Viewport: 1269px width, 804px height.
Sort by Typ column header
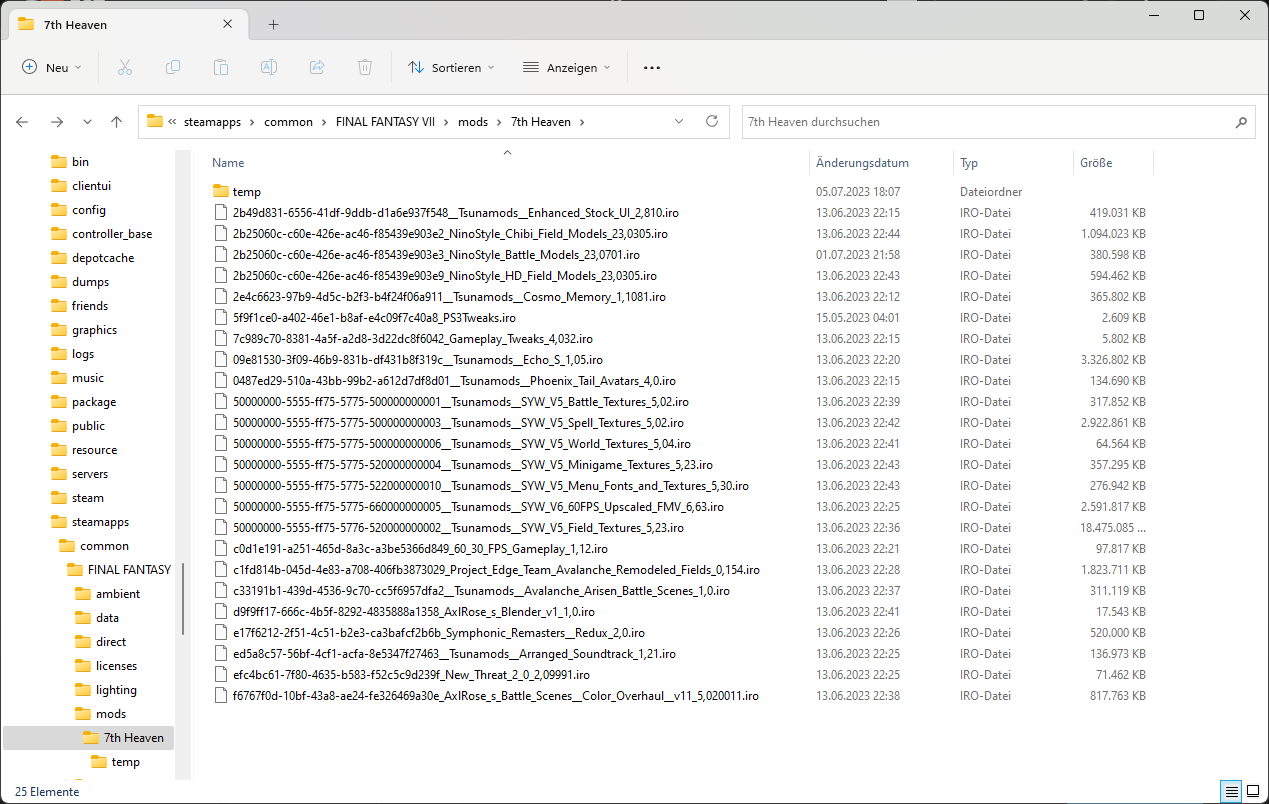969,163
